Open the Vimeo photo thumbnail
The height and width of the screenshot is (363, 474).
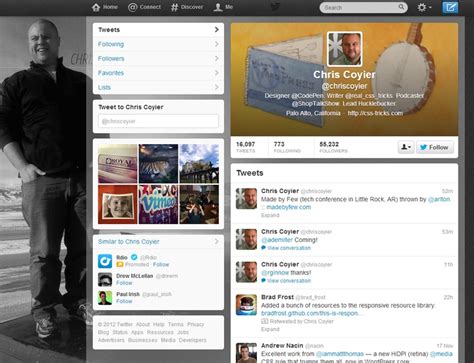(x=158, y=204)
